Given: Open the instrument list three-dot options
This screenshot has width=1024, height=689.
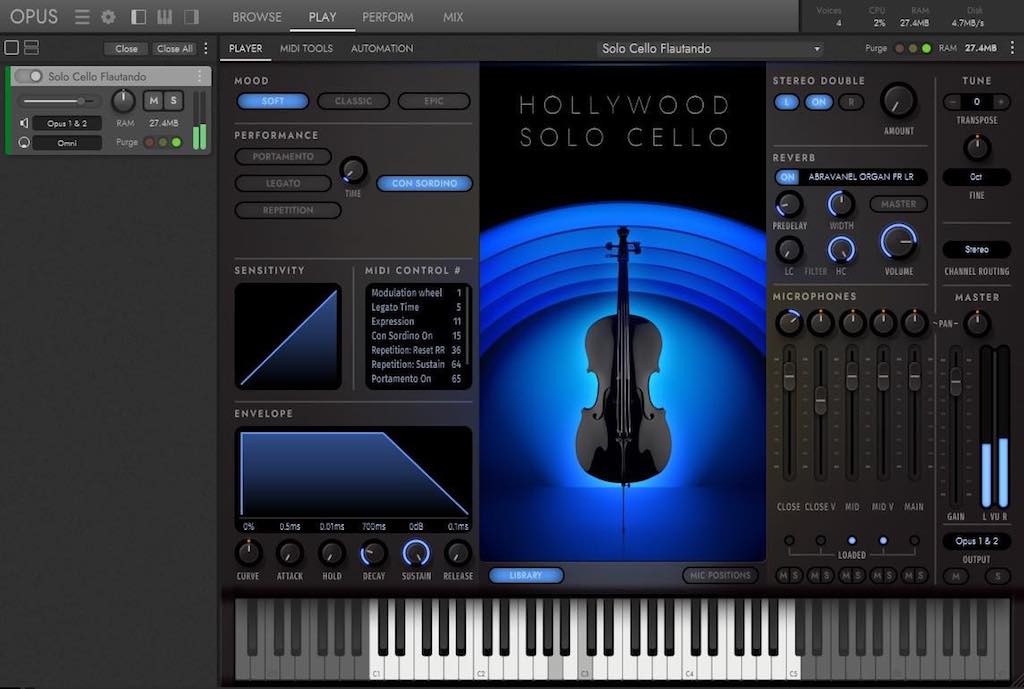Looking at the screenshot, I should [206, 48].
